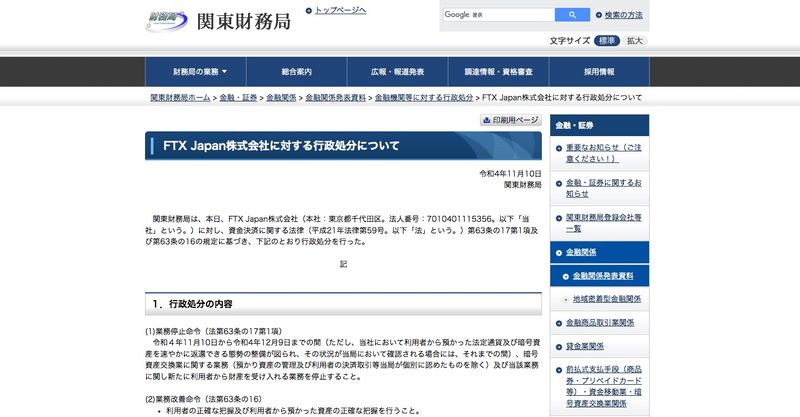Click the bullet icon beside 金融商品取引業関係
The image size is (800, 417).
coord(558,322)
